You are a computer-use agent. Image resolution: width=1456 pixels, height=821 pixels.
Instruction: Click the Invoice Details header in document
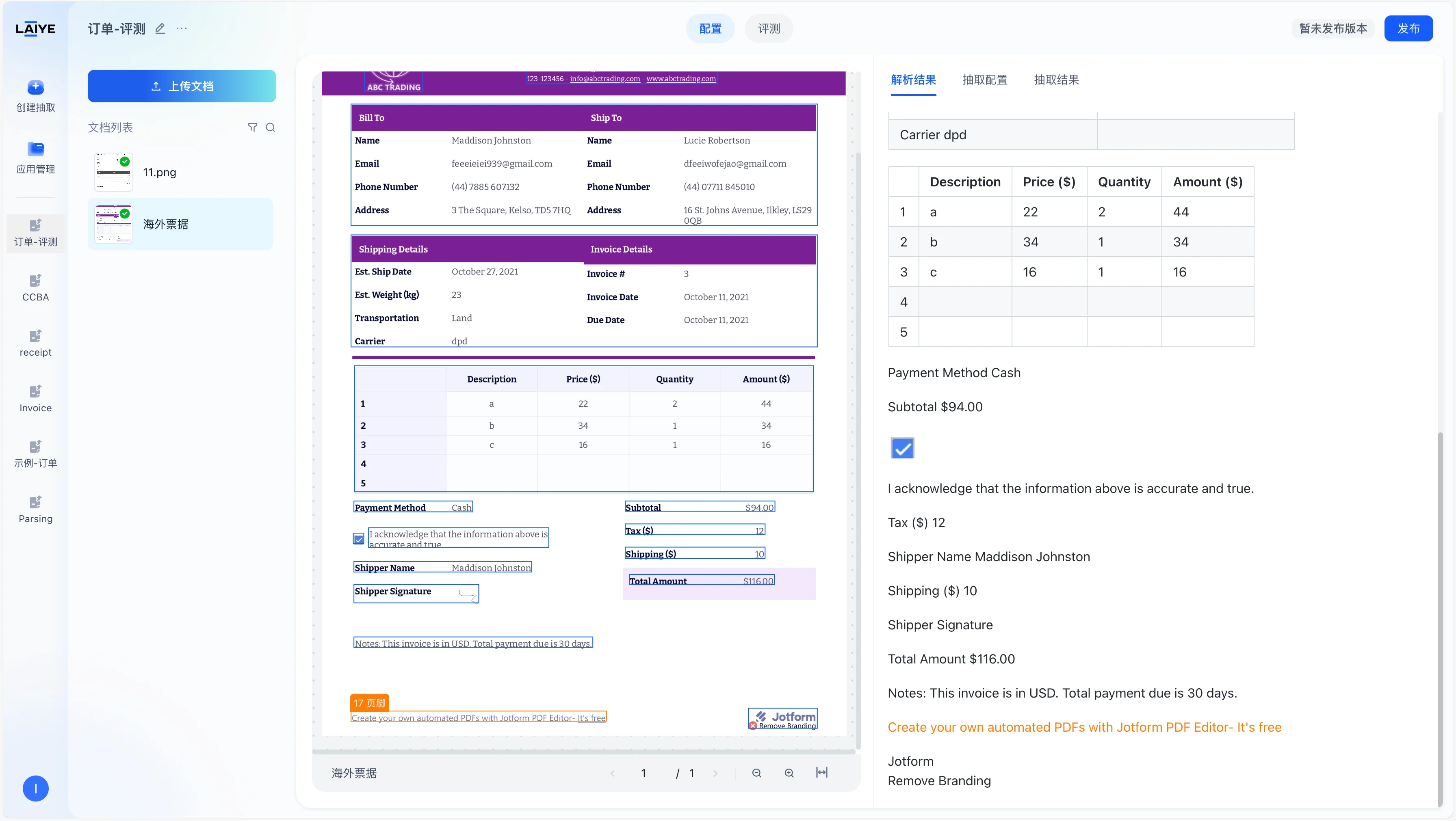pyautogui.click(x=621, y=249)
